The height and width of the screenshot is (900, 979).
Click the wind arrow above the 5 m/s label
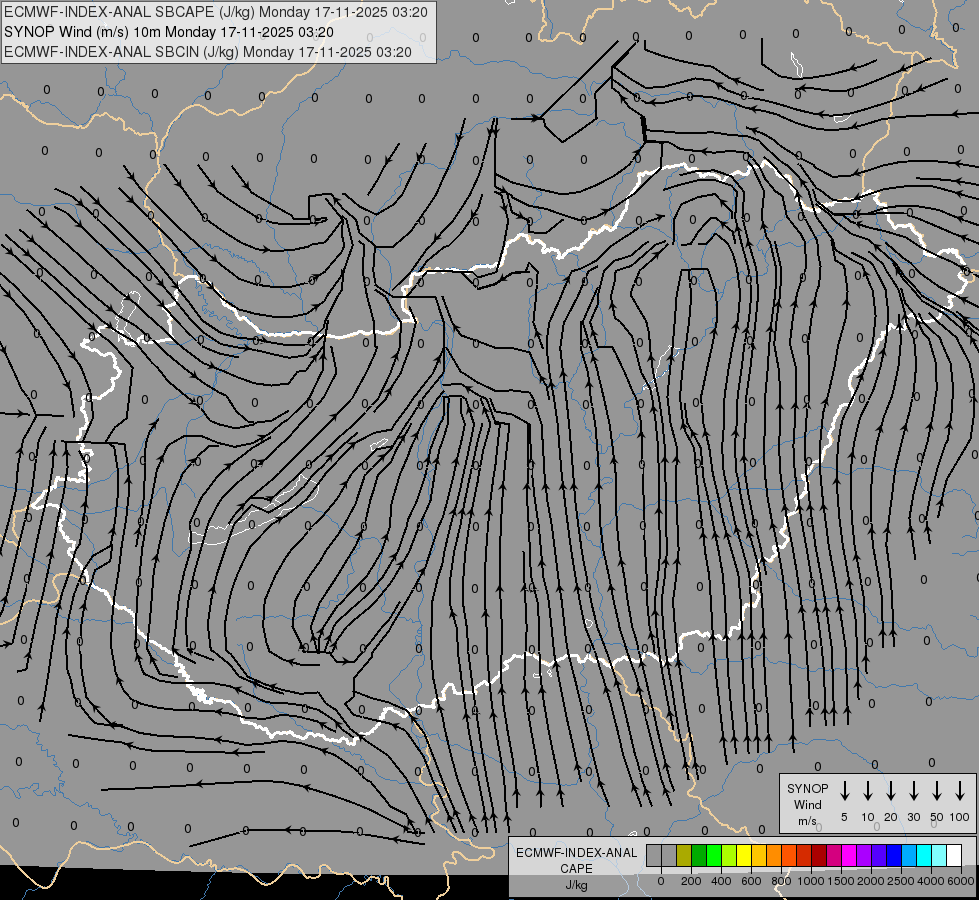coord(844,791)
